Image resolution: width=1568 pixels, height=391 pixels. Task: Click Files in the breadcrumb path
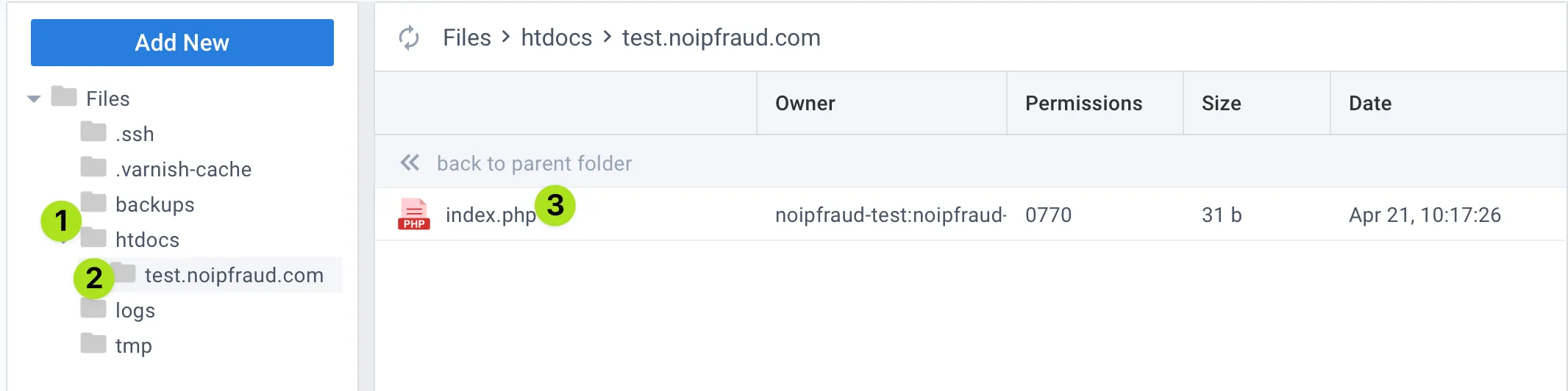click(x=467, y=37)
